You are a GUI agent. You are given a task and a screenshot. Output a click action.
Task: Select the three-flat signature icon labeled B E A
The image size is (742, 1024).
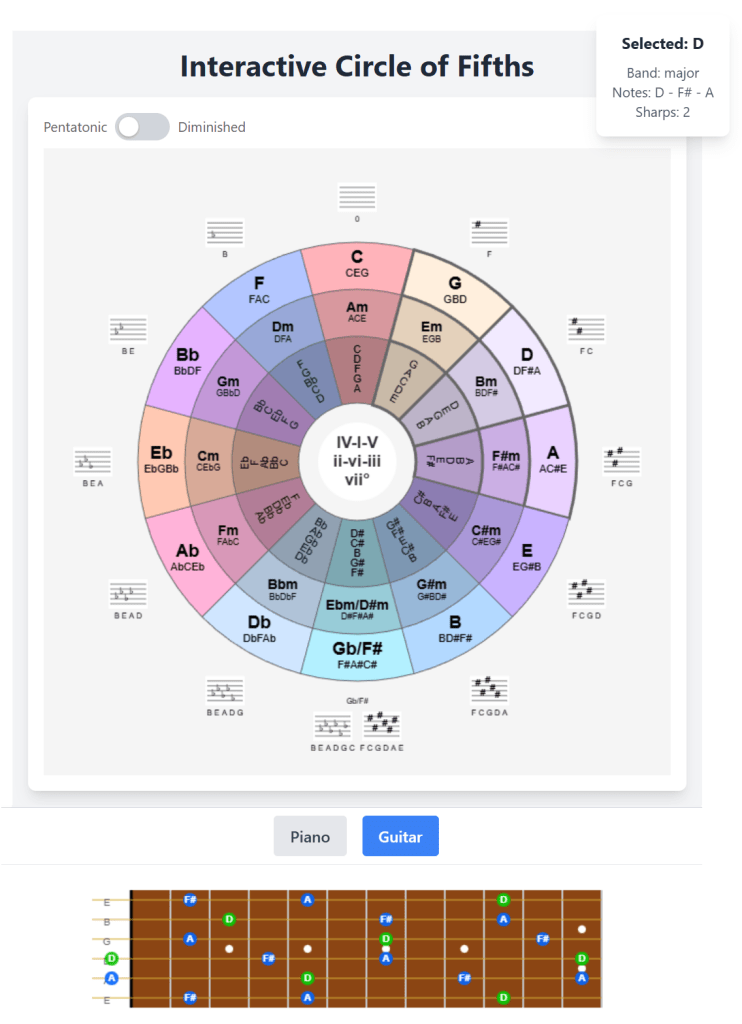pyautogui.click(x=93, y=461)
